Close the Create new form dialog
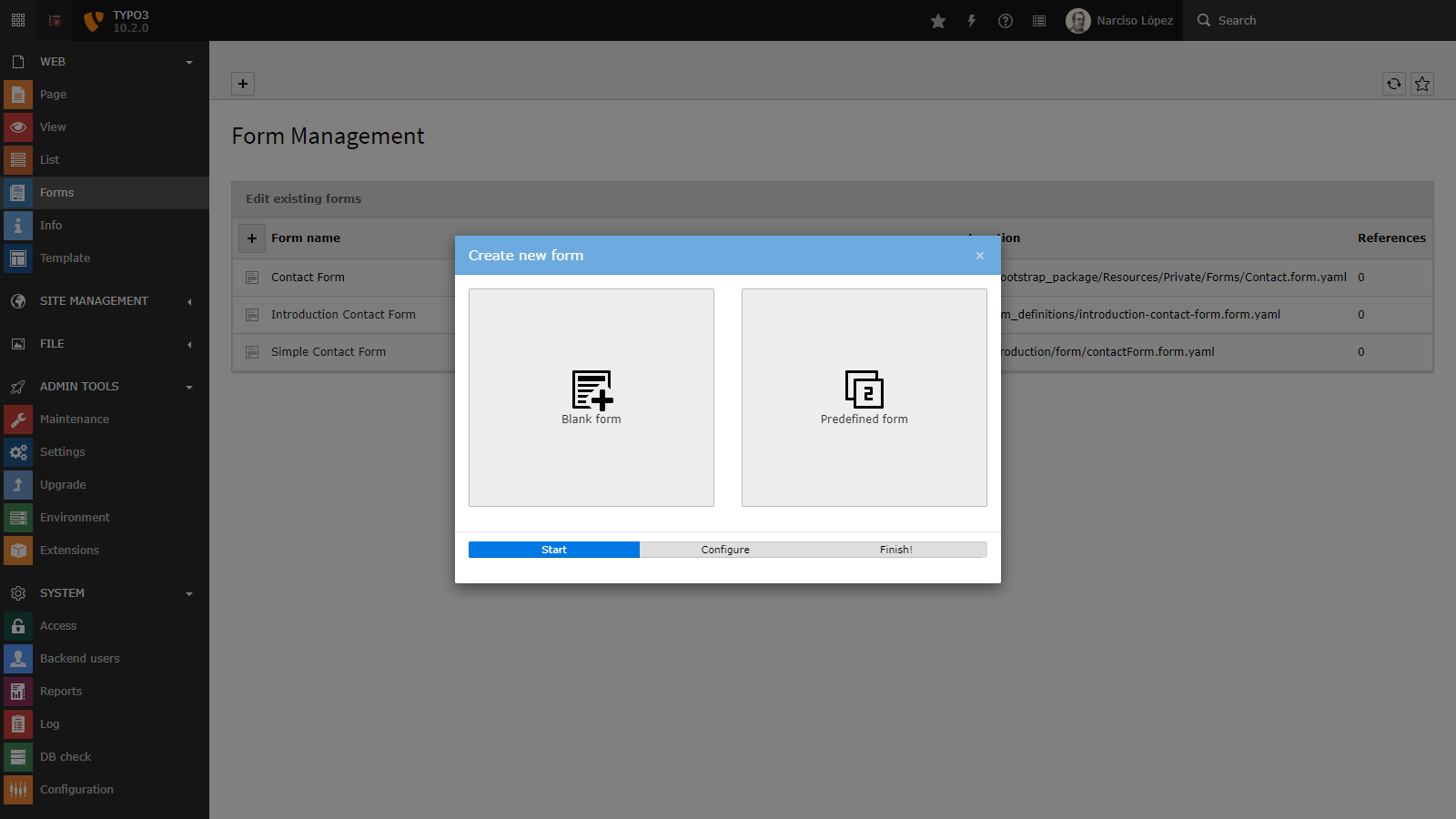Screen dimensions: 1456x819 [979, 256]
